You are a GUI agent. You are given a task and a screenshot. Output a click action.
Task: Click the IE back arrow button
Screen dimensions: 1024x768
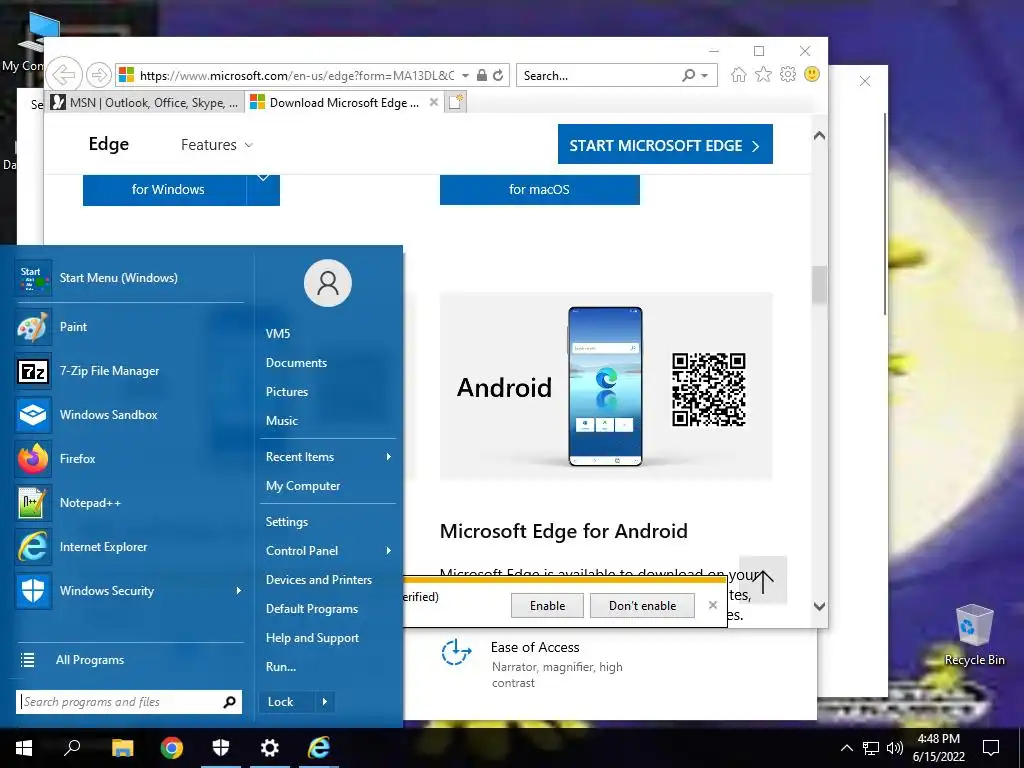pyautogui.click(x=64, y=75)
